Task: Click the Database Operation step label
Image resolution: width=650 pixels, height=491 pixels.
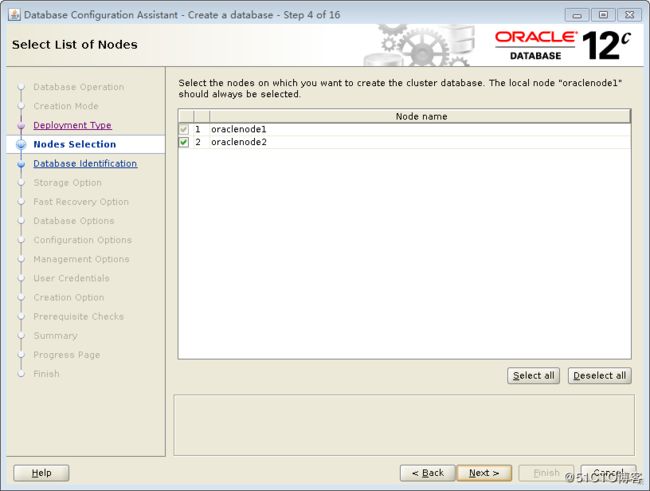Action: pos(79,87)
